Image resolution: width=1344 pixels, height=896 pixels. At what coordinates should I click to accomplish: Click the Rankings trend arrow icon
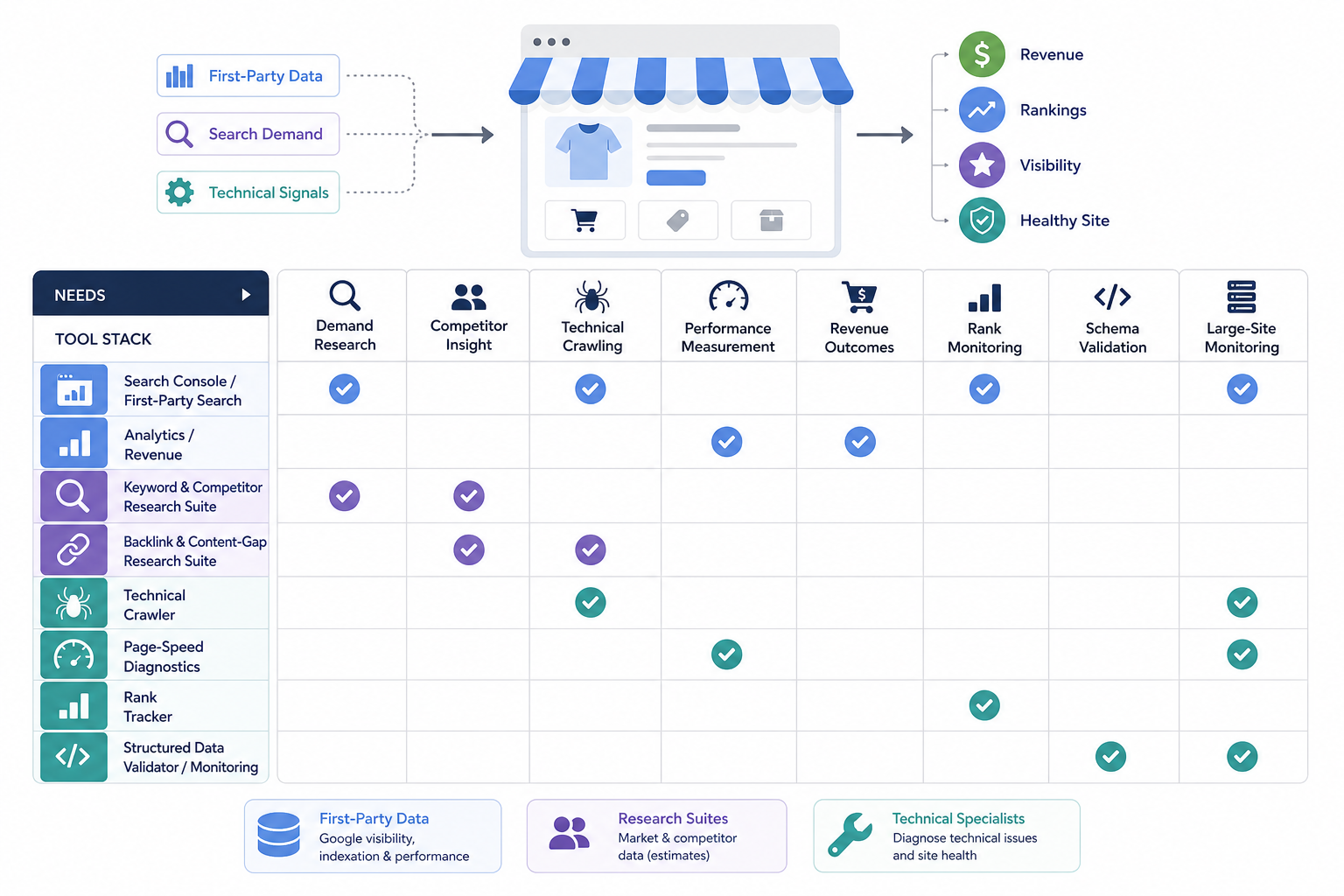click(982, 109)
